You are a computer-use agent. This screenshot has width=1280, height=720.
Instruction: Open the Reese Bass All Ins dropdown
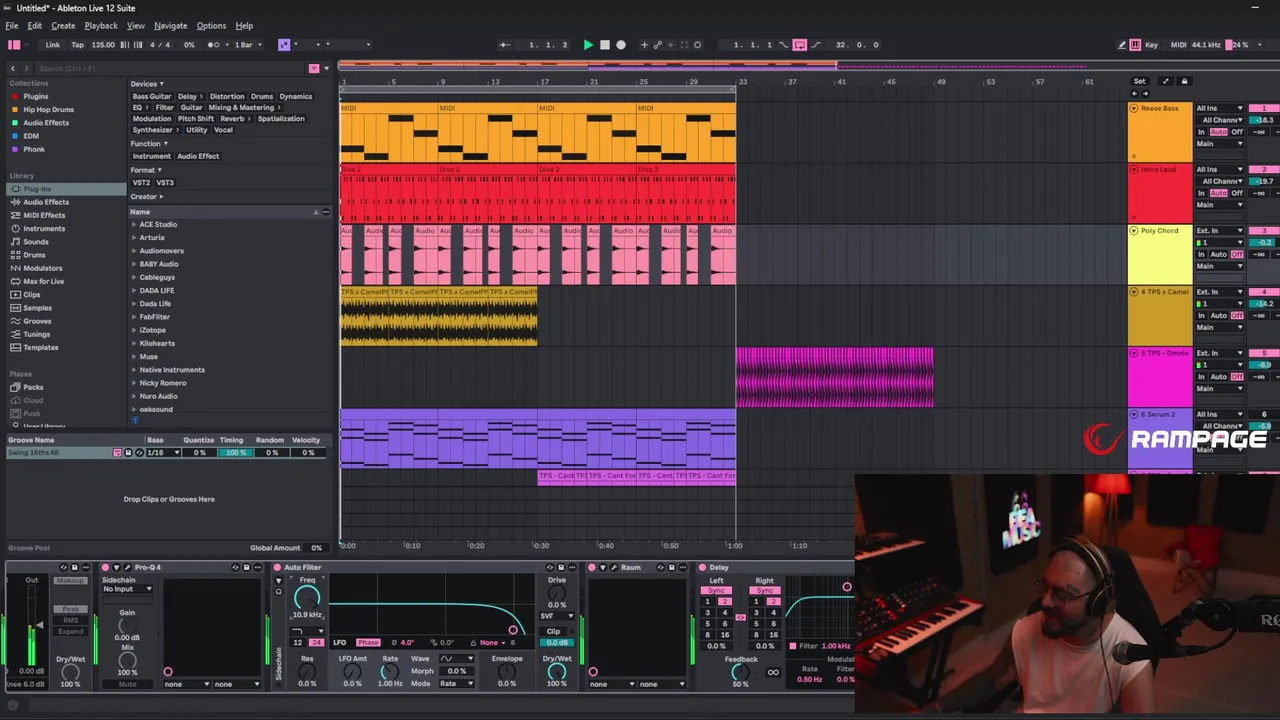(1219, 108)
